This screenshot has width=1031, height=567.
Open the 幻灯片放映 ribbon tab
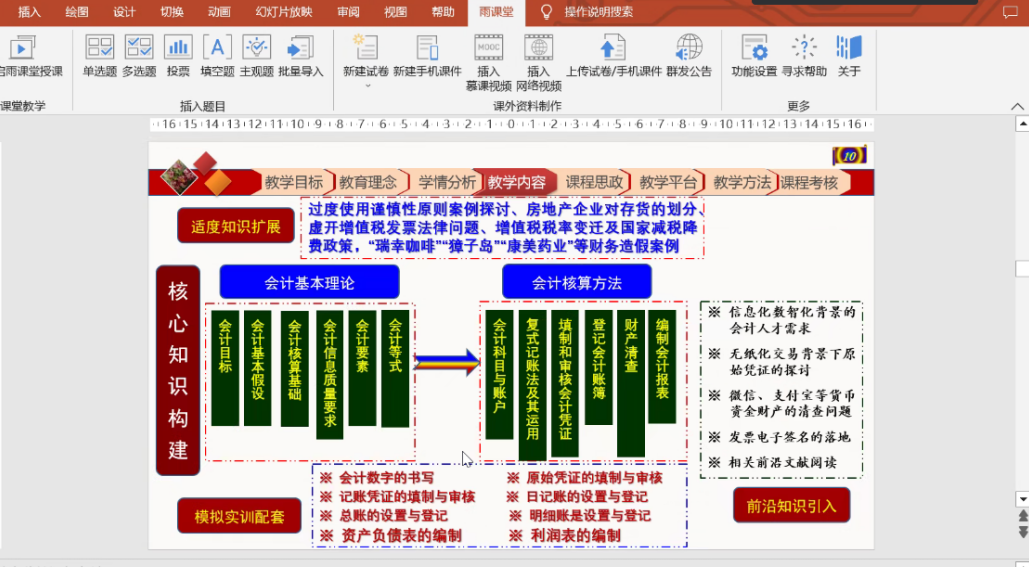[x=283, y=12]
